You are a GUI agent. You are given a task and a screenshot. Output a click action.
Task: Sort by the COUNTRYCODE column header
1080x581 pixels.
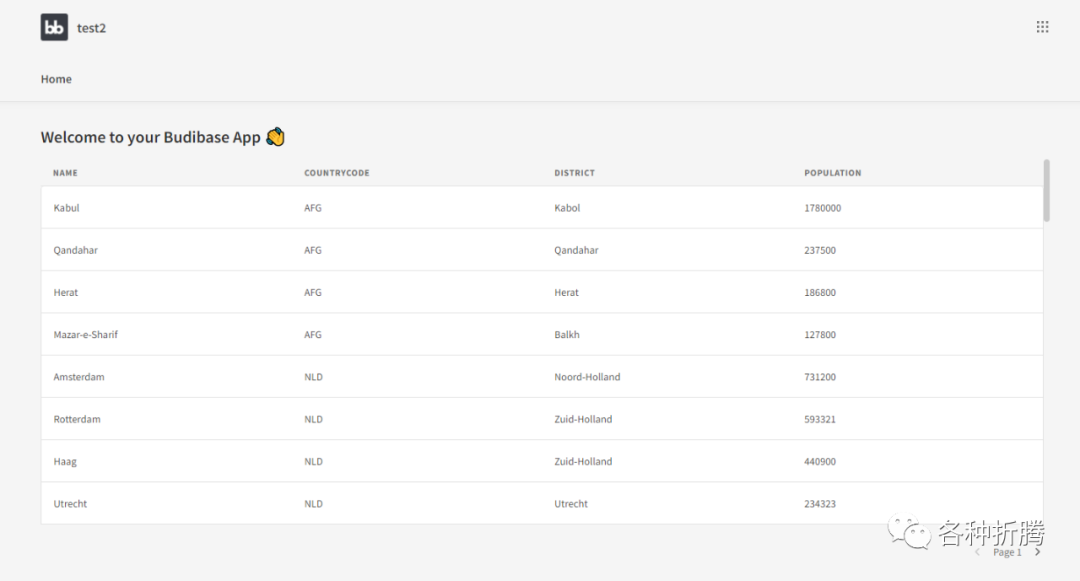(x=337, y=173)
